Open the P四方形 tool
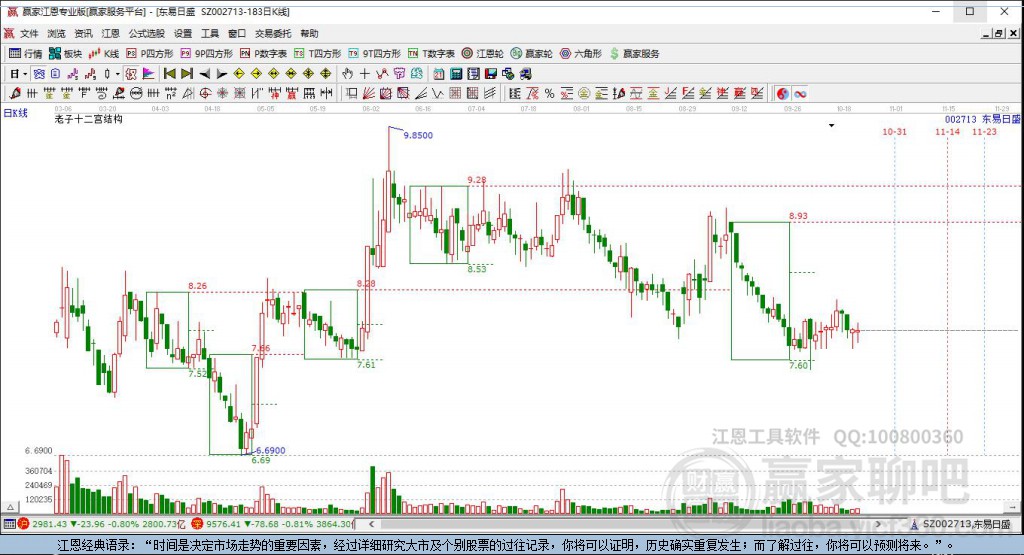Screen dimensions: 1024x555 click(150, 54)
